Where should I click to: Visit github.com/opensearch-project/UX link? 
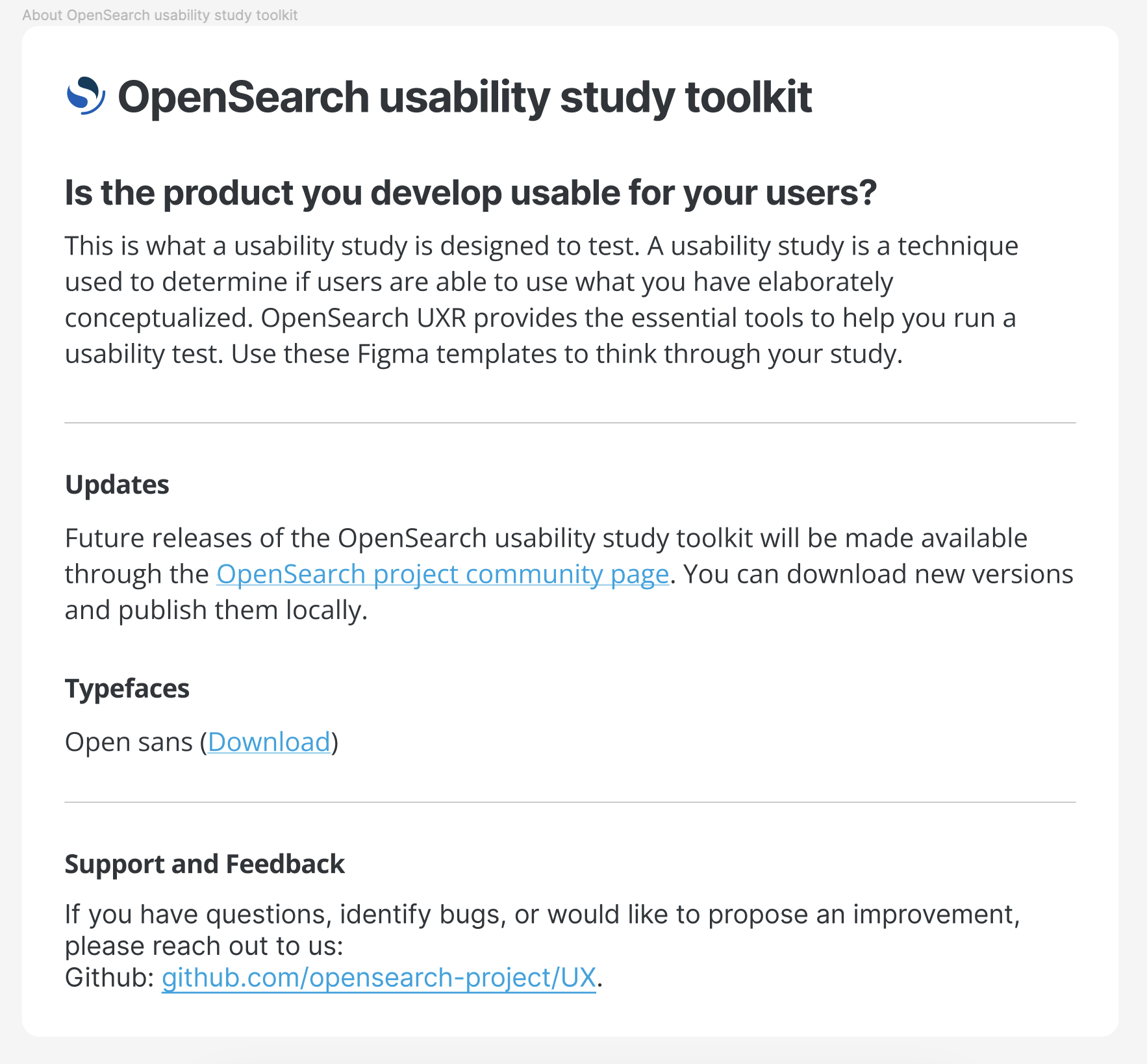pyautogui.click(x=379, y=977)
